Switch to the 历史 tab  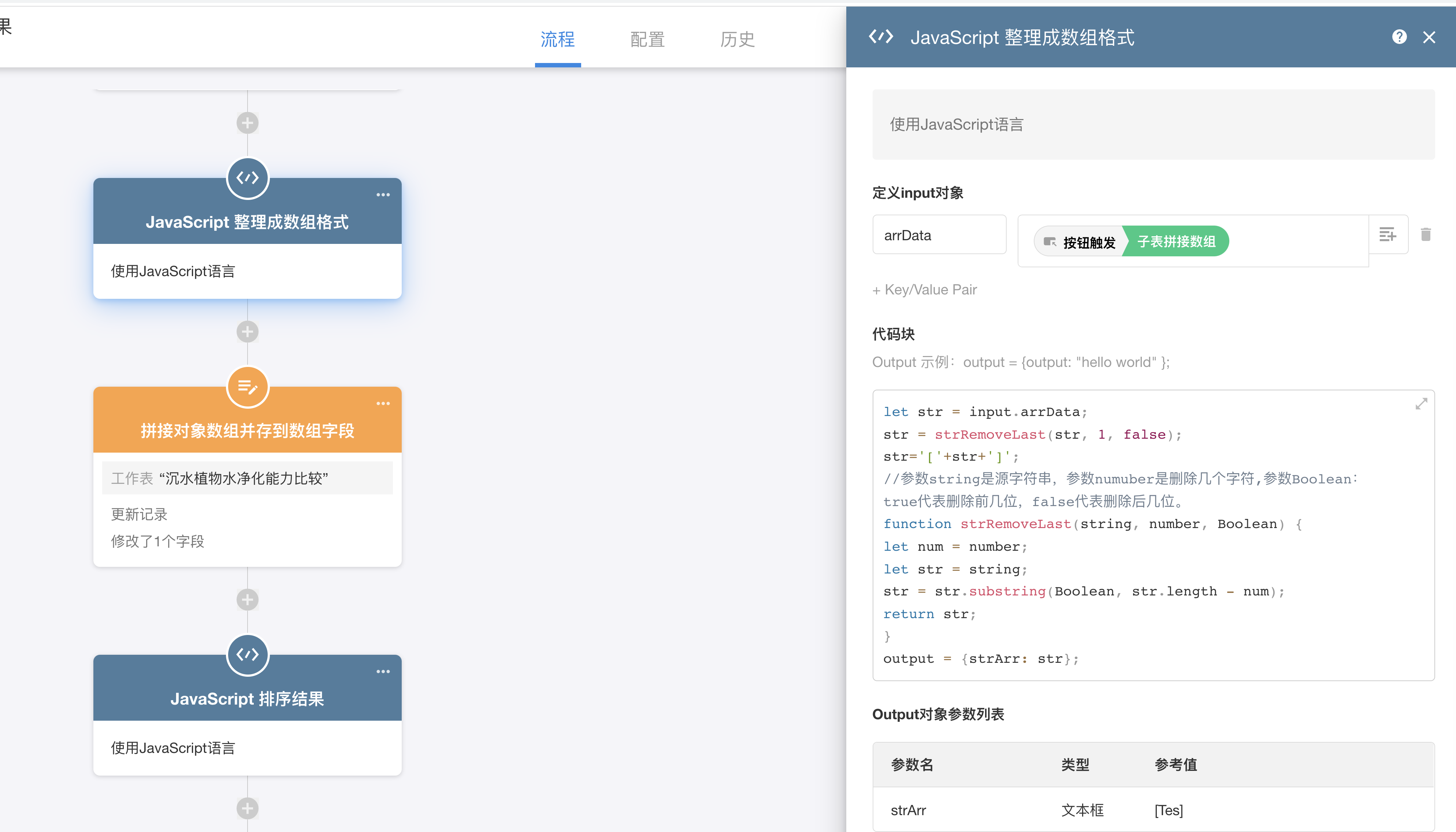point(737,40)
